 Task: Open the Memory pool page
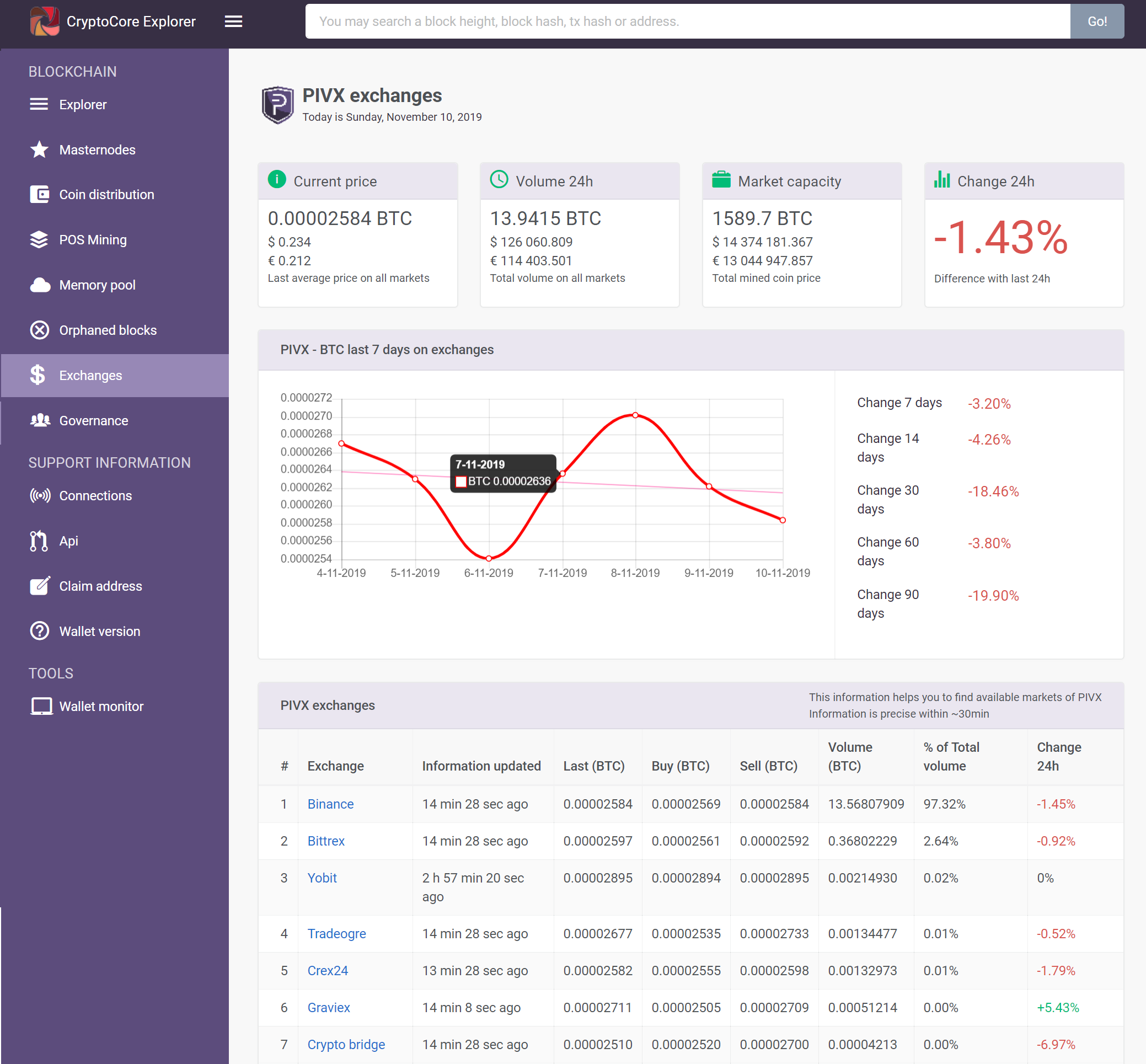(x=115, y=285)
